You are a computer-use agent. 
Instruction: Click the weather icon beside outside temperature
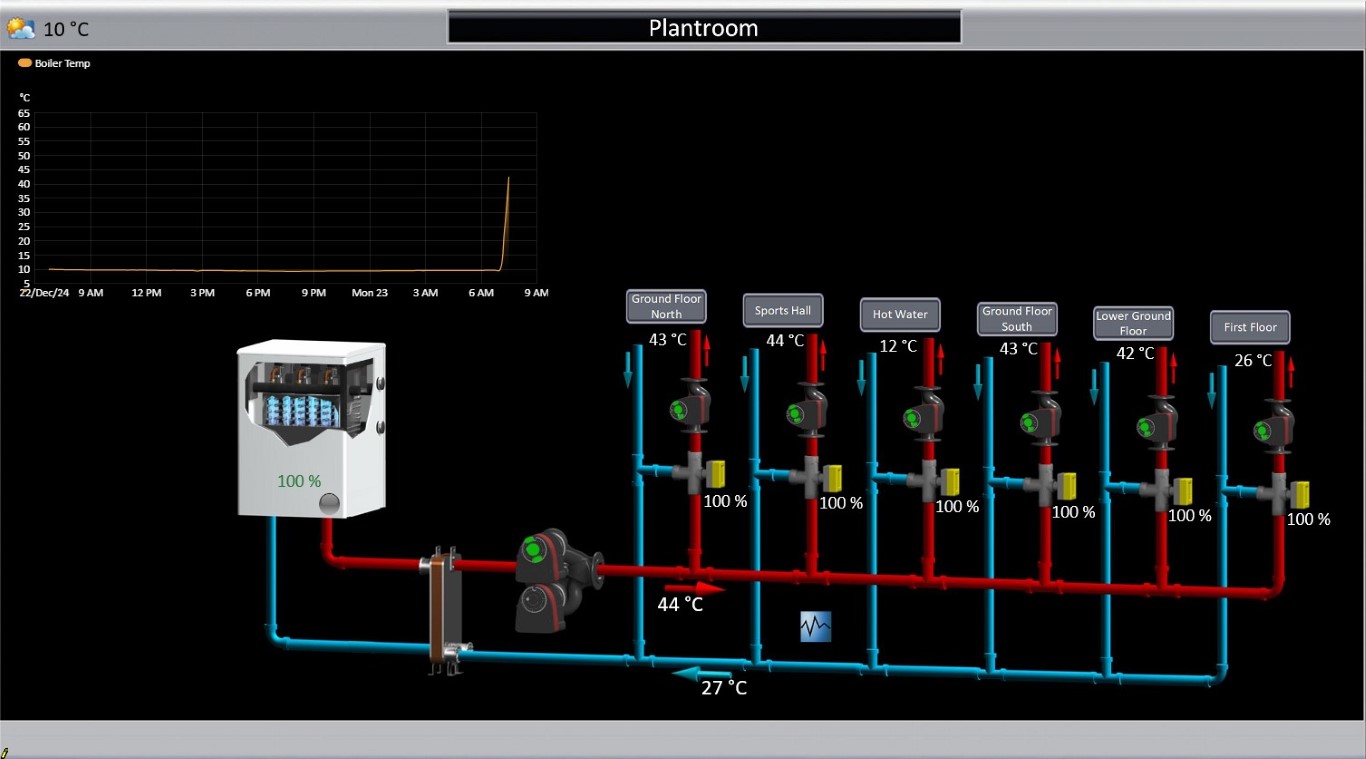(21, 29)
